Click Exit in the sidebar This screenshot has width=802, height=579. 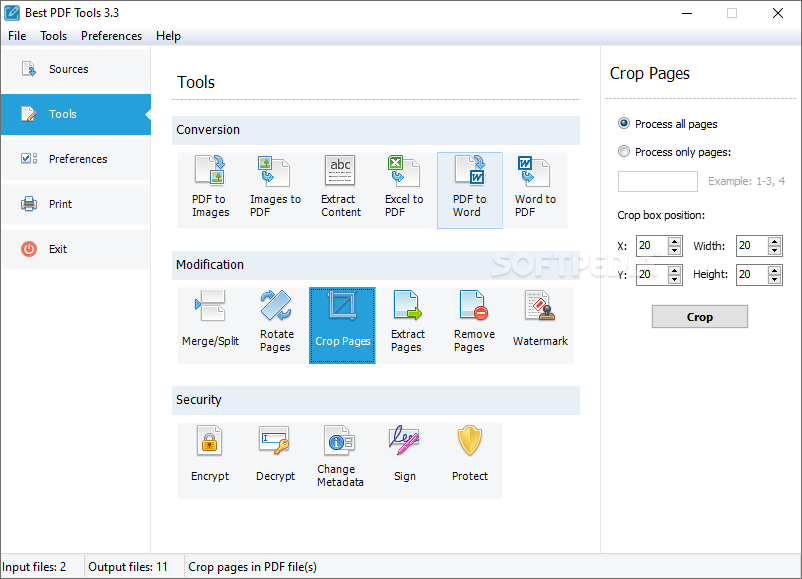(x=76, y=249)
